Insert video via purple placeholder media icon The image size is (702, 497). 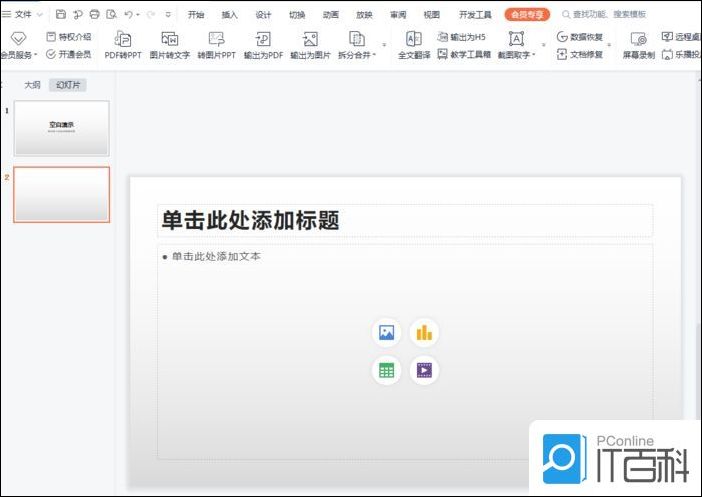(x=424, y=370)
